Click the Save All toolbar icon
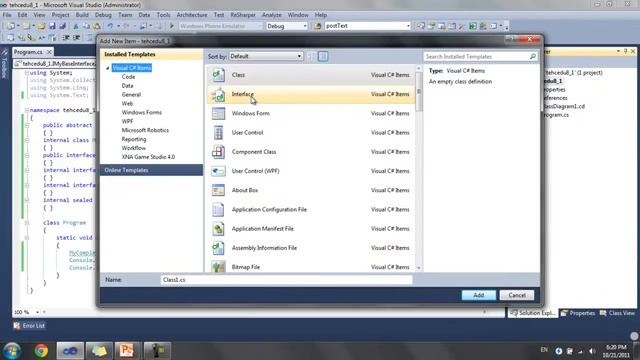 point(62,26)
